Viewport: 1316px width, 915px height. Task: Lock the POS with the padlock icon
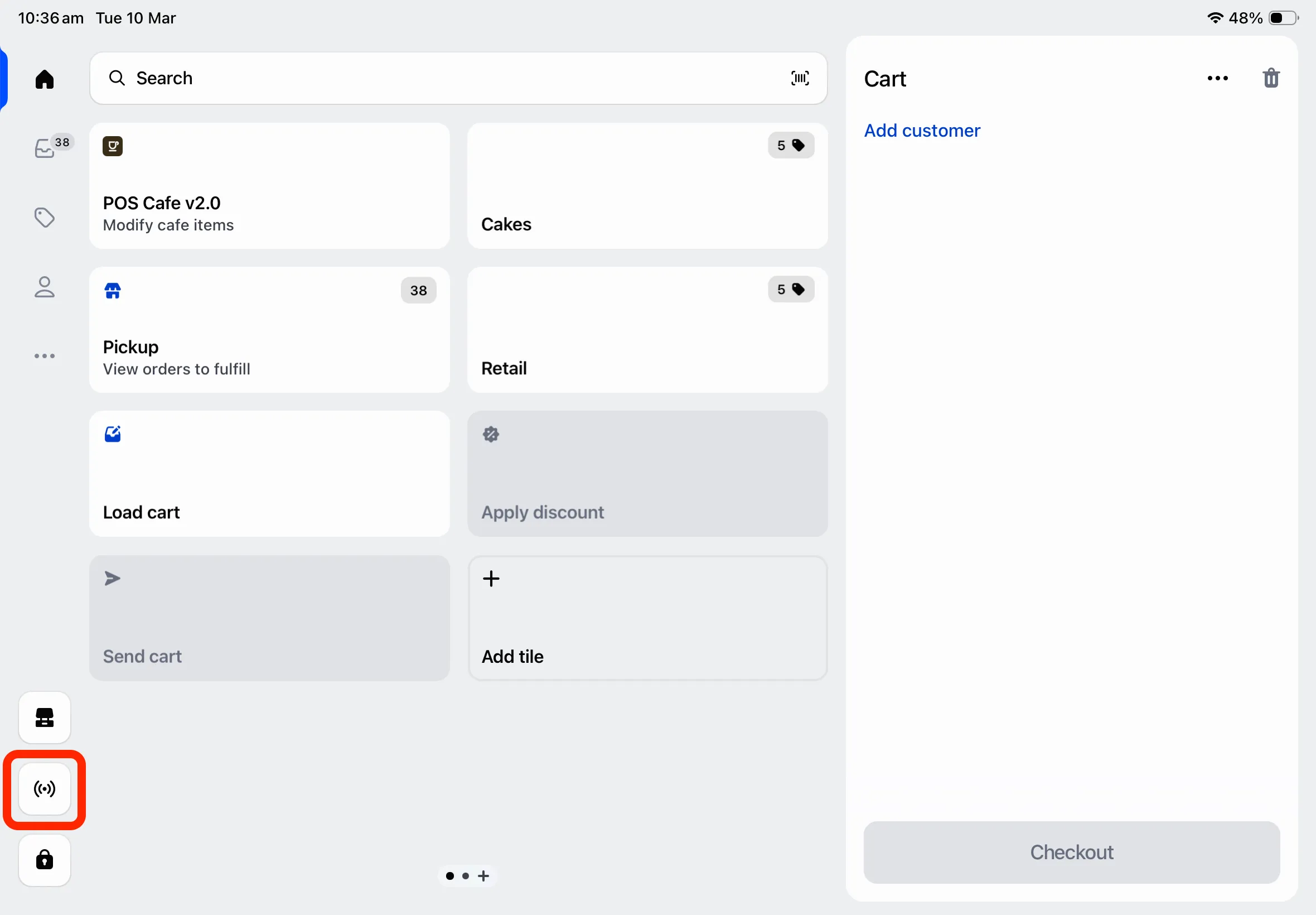click(45, 860)
